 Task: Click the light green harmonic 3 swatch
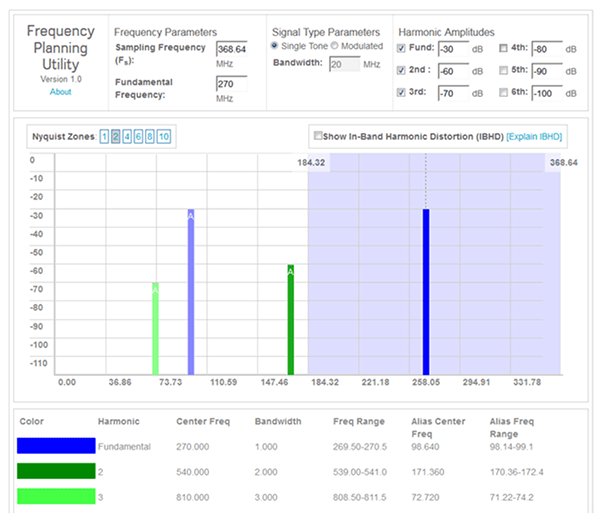56,496
